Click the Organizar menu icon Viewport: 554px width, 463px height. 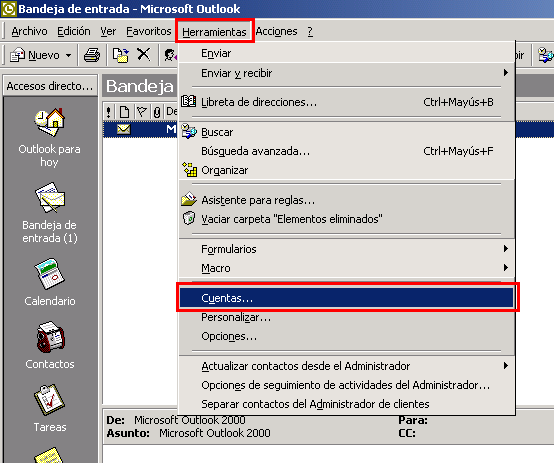coord(189,169)
